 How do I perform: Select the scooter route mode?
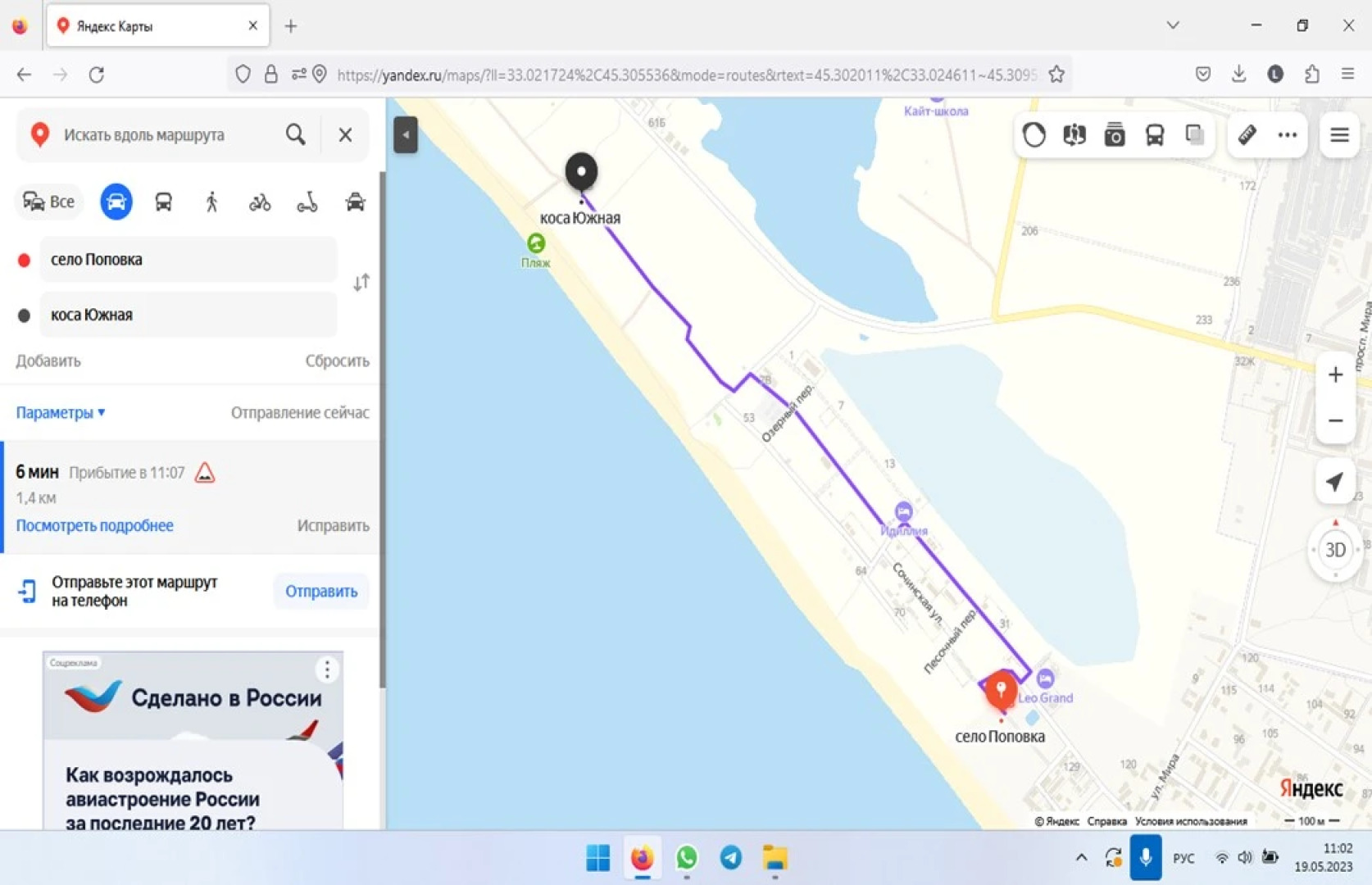pos(307,202)
